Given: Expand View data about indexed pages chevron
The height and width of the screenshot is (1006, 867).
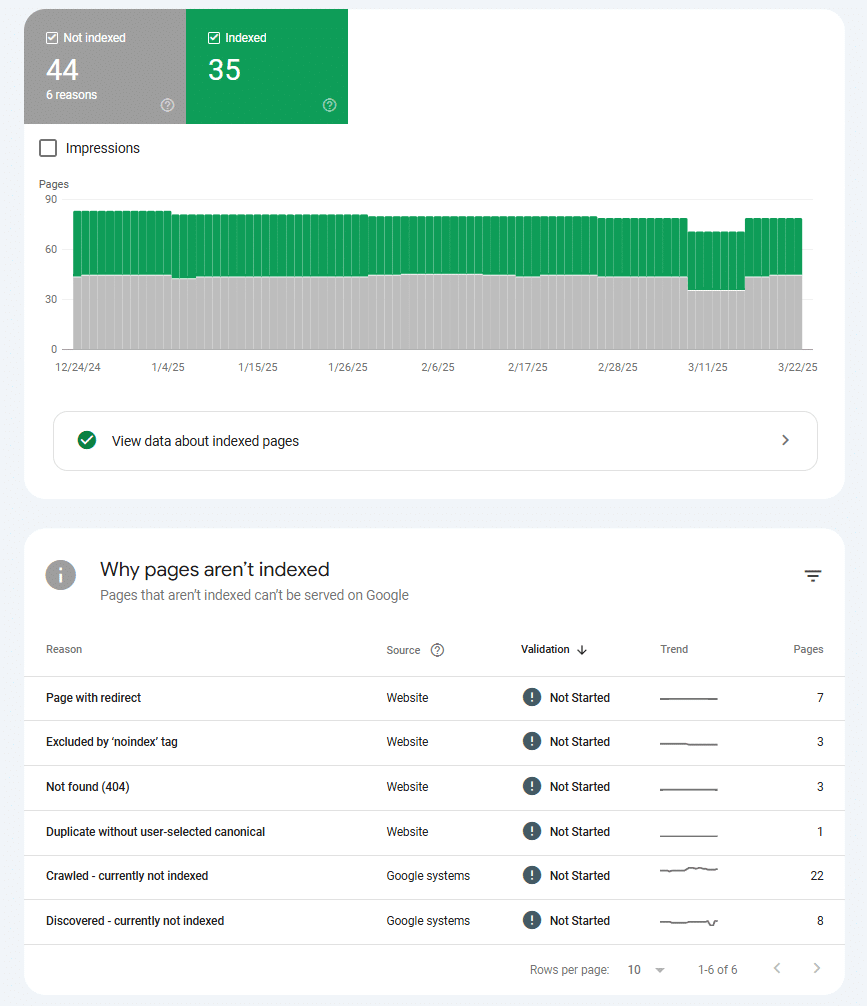Looking at the screenshot, I should tap(785, 441).
